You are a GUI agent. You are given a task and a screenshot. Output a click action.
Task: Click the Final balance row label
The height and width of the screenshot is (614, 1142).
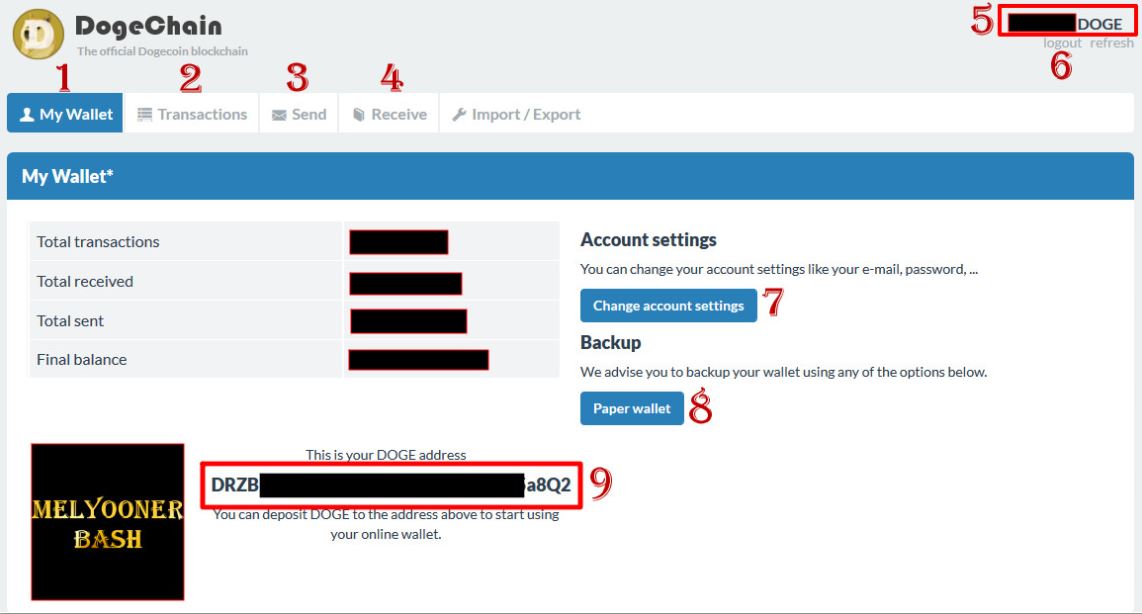click(x=82, y=360)
